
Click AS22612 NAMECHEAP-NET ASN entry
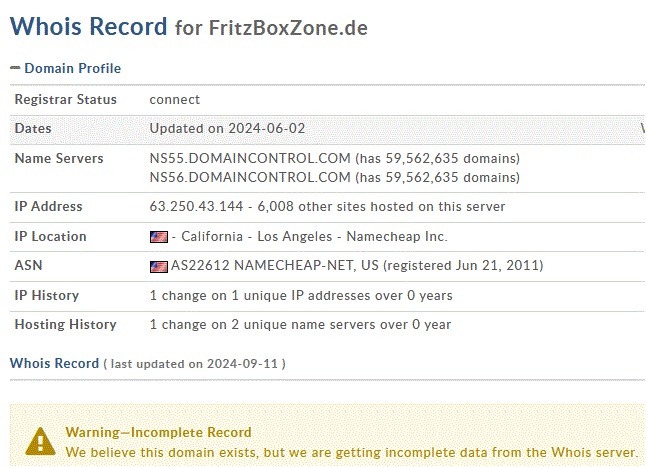274,265
